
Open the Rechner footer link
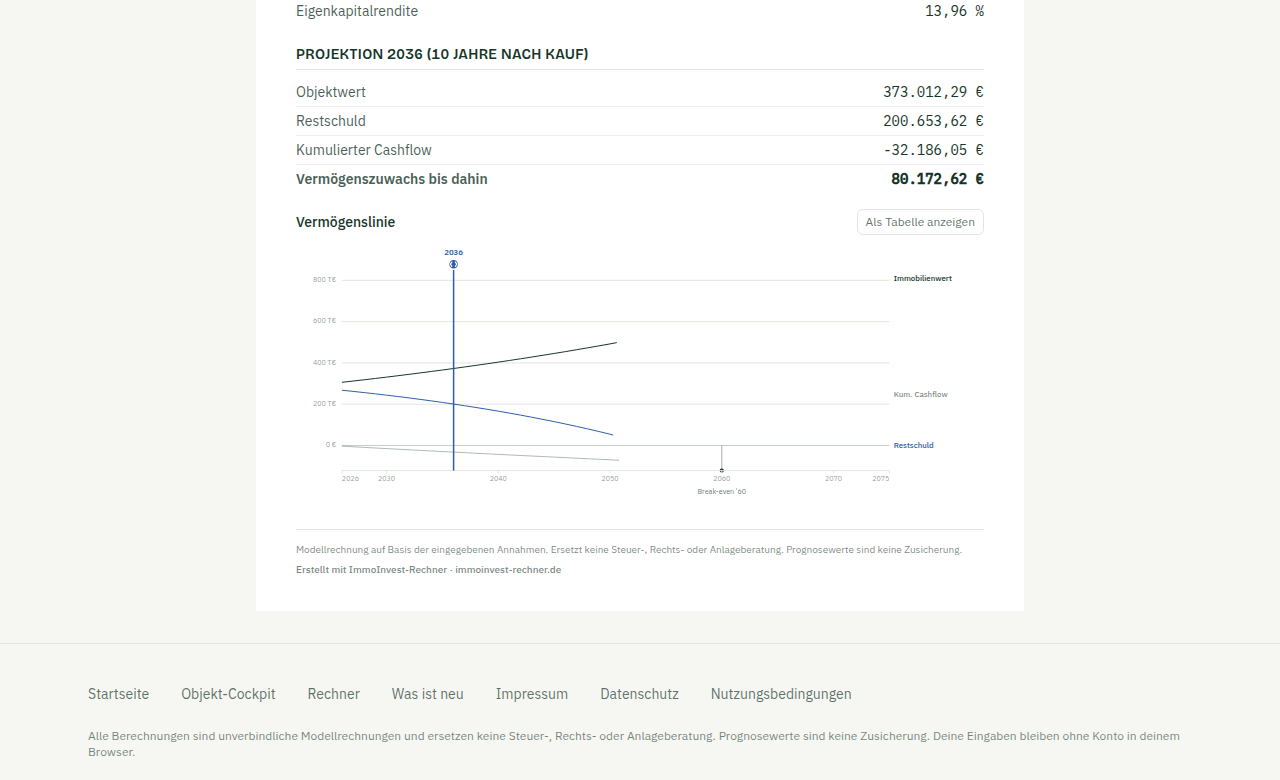(x=334, y=694)
